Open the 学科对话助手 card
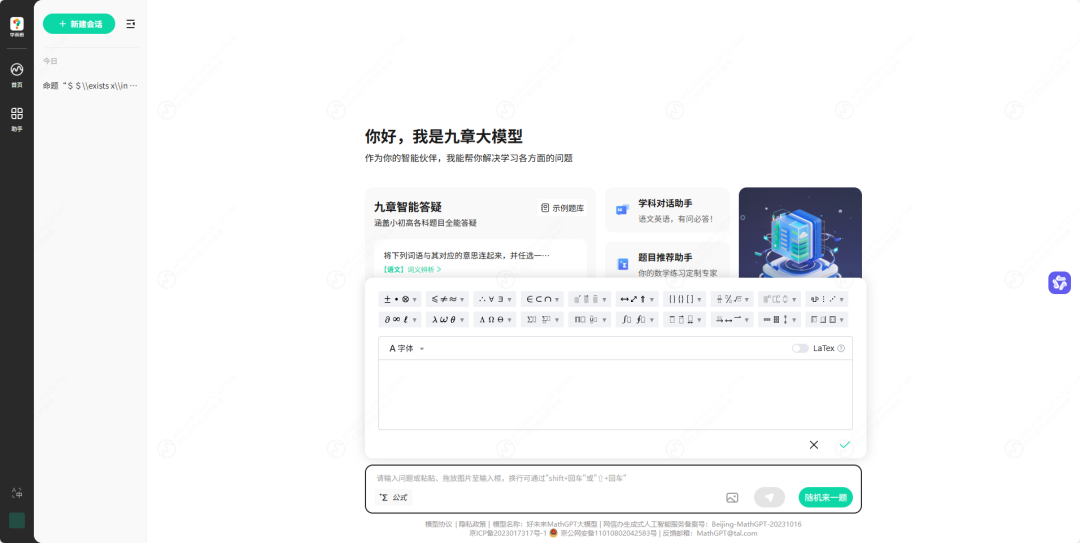Viewport: 1080px width, 543px height. (667, 210)
